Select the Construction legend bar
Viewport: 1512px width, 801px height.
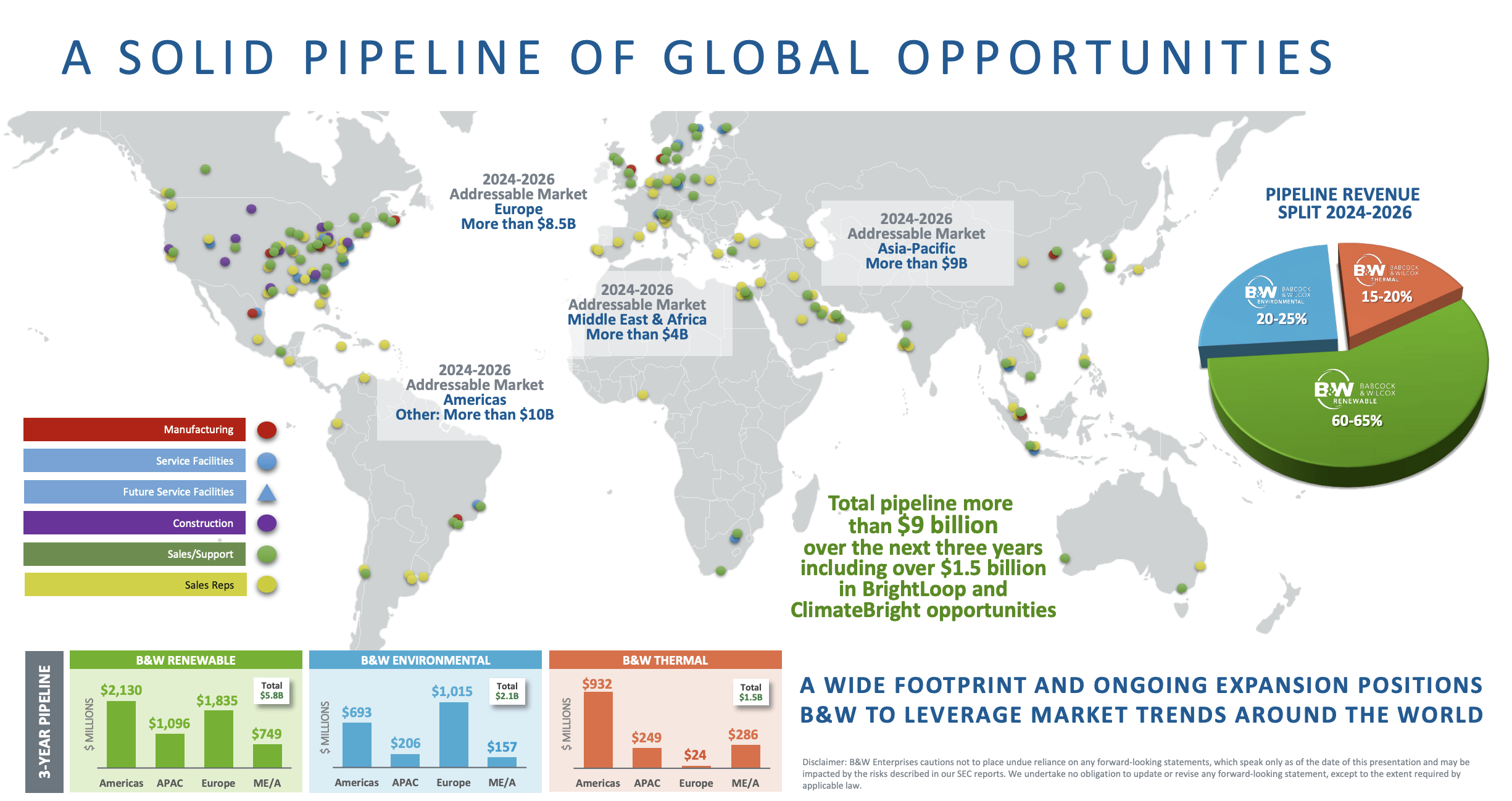pos(135,523)
